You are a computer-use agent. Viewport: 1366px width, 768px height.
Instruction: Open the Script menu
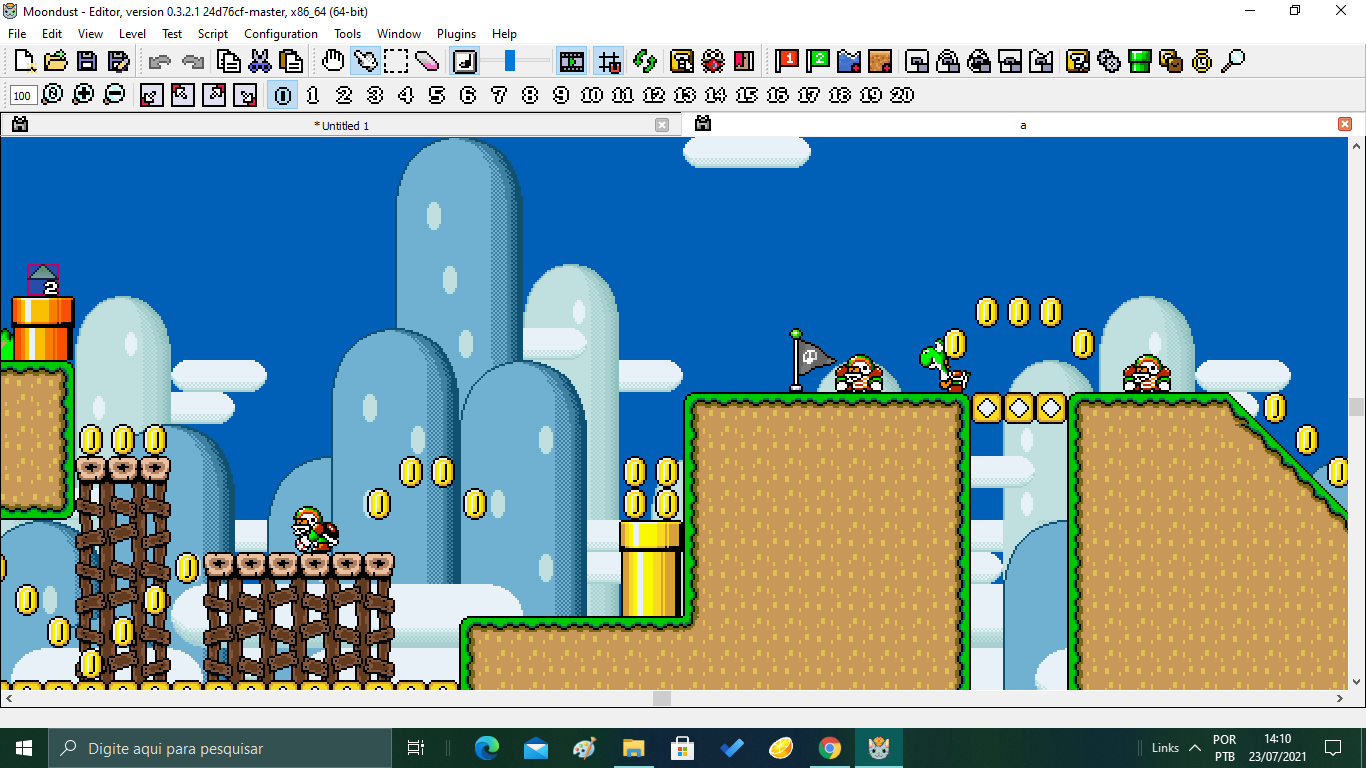(213, 33)
